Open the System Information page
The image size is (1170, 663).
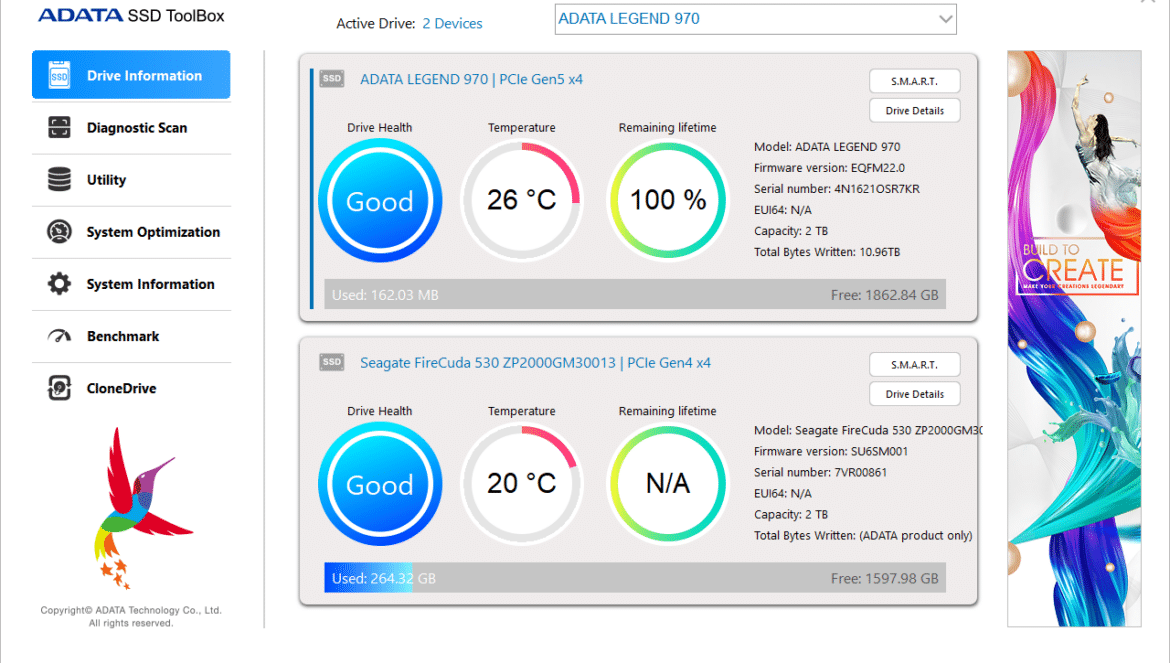tap(131, 284)
